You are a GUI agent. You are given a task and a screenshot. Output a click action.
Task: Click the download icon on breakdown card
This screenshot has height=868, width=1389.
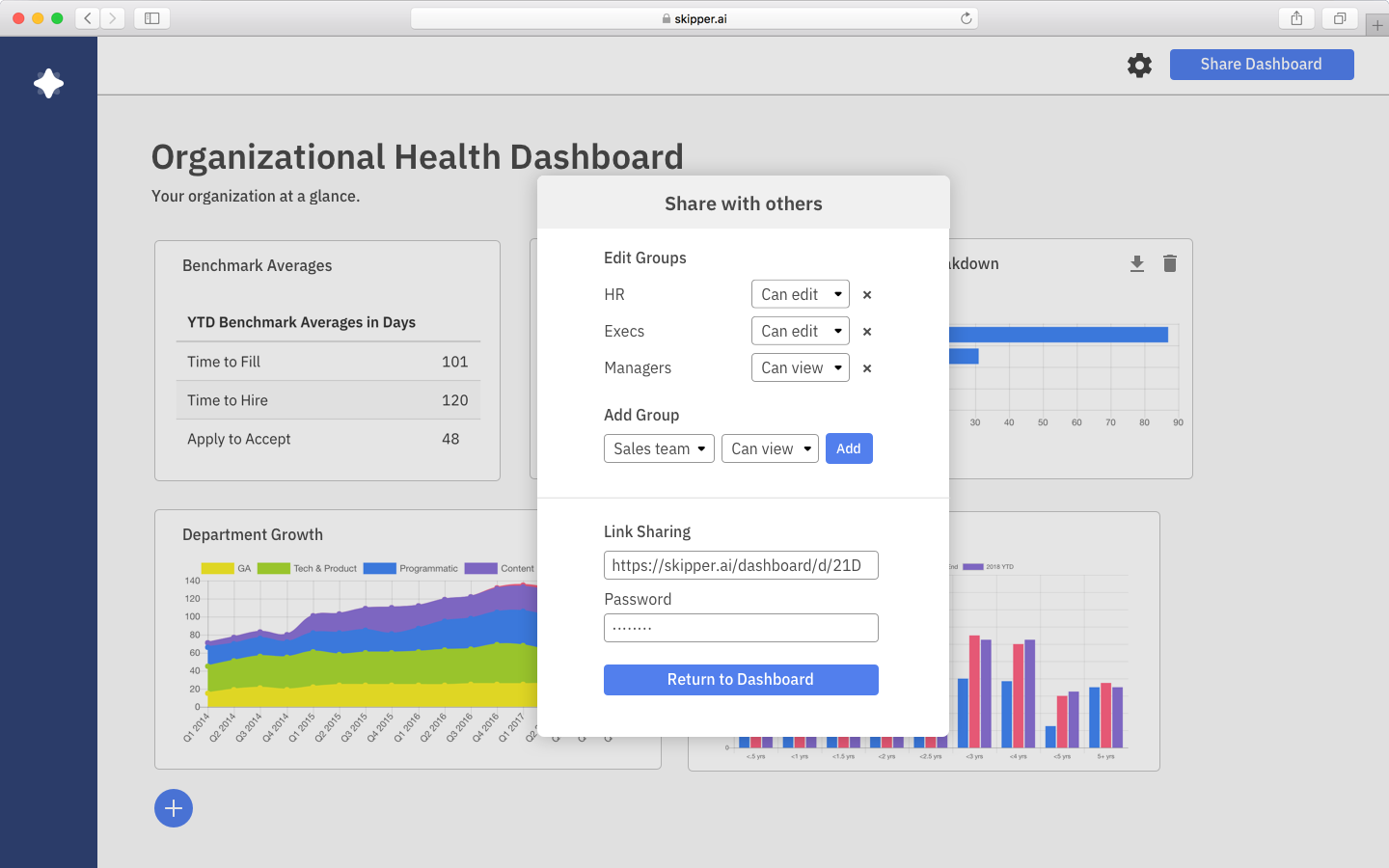point(1137,263)
